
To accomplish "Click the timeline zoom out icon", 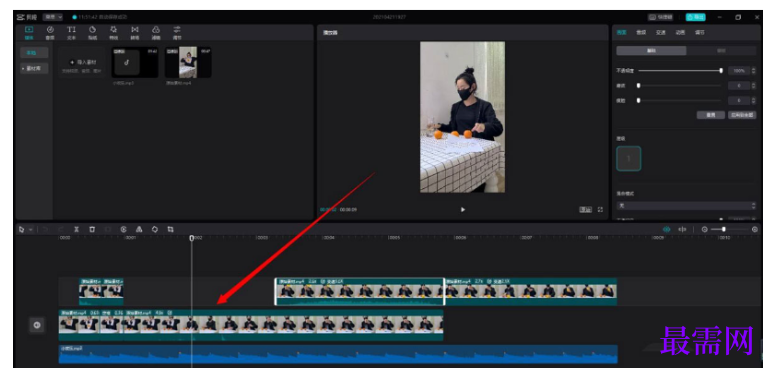I will [705, 229].
